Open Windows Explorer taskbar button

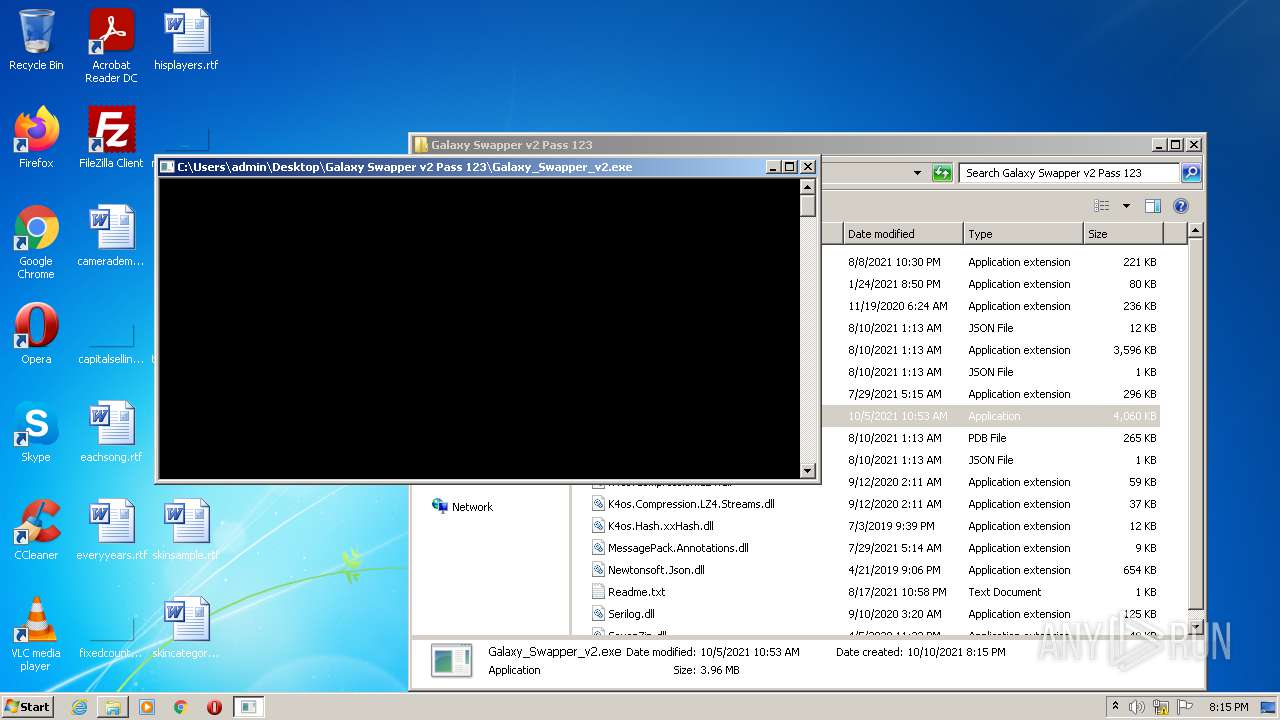pos(113,707)
